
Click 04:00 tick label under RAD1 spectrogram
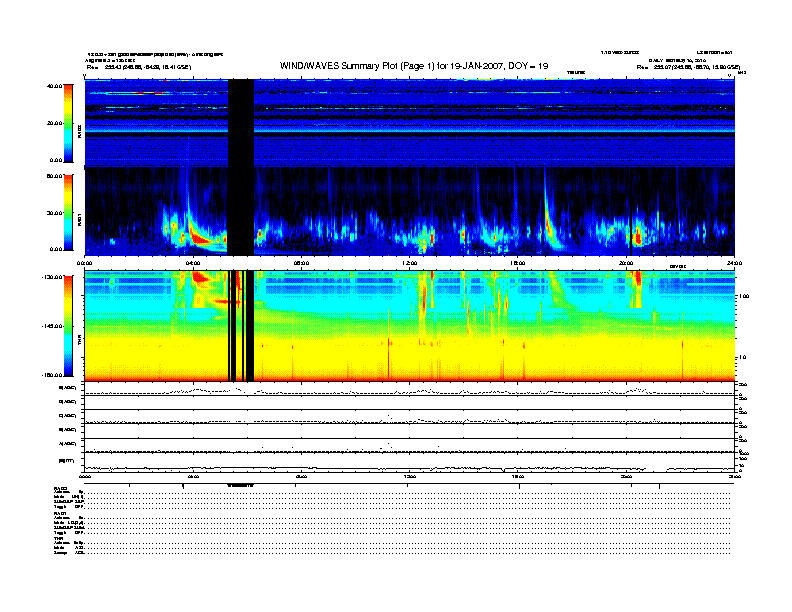coord(193,263)
